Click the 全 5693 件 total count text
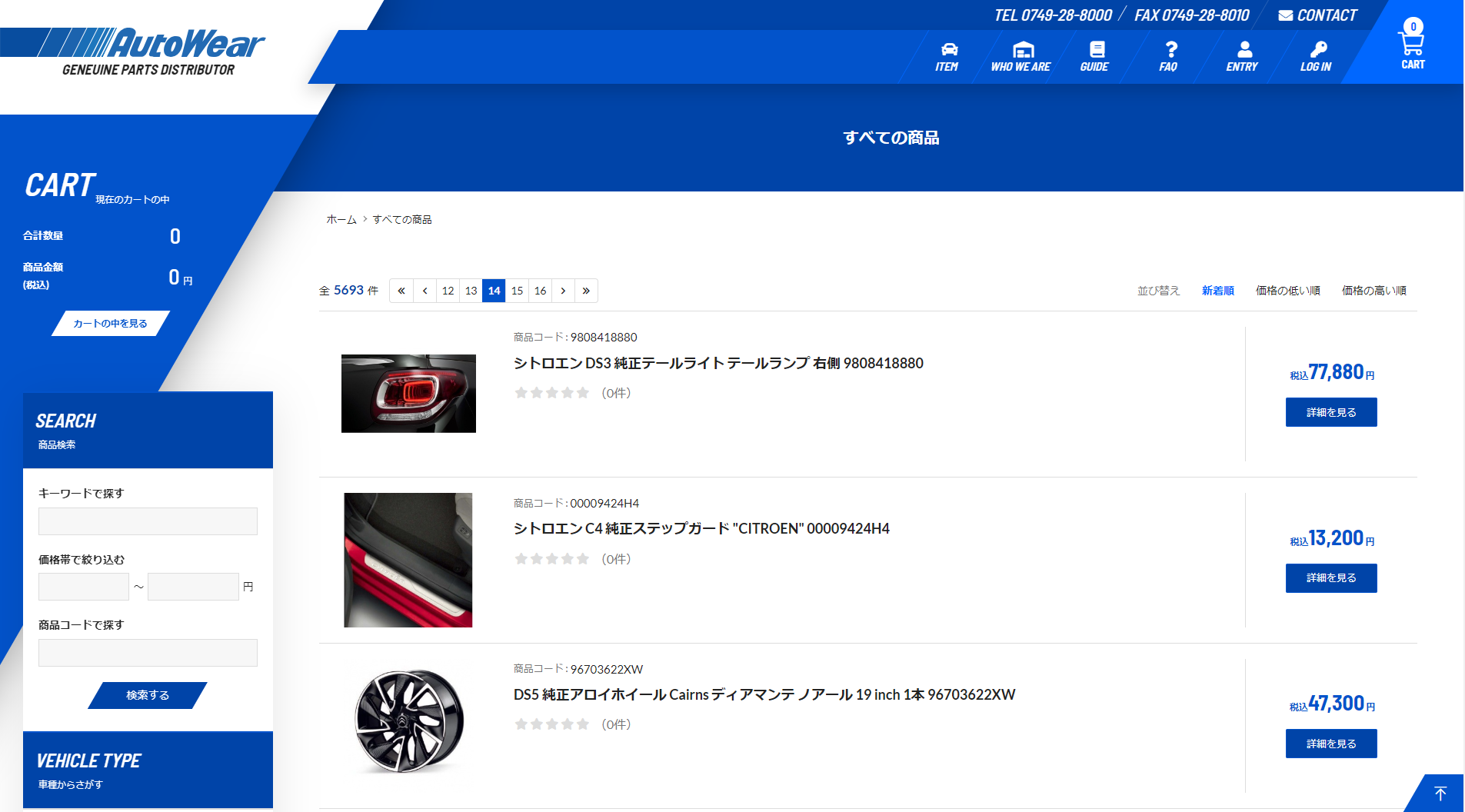The width and height of the screenshot is (1465, 812). point(348,291)
